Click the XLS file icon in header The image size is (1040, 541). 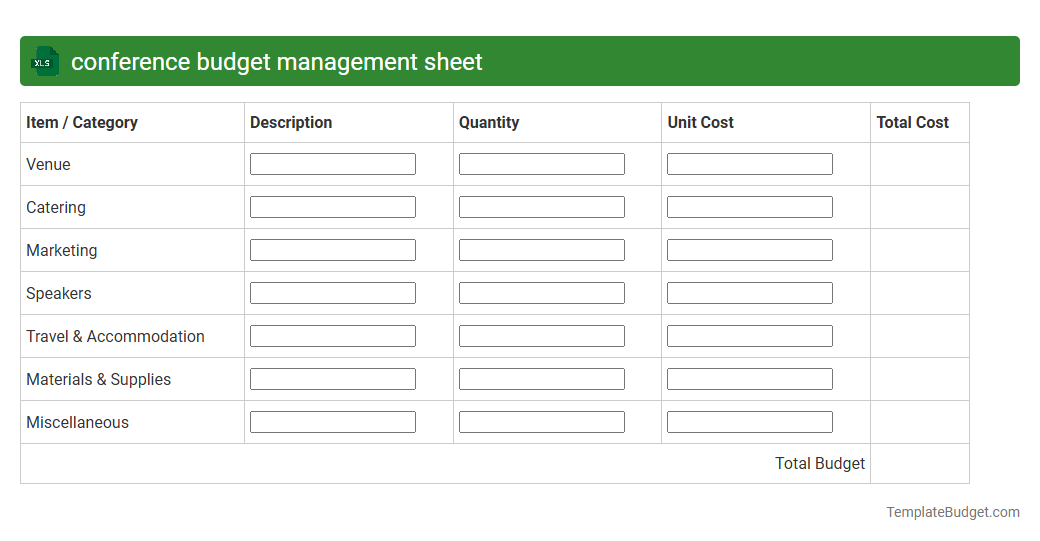(45, 62)
